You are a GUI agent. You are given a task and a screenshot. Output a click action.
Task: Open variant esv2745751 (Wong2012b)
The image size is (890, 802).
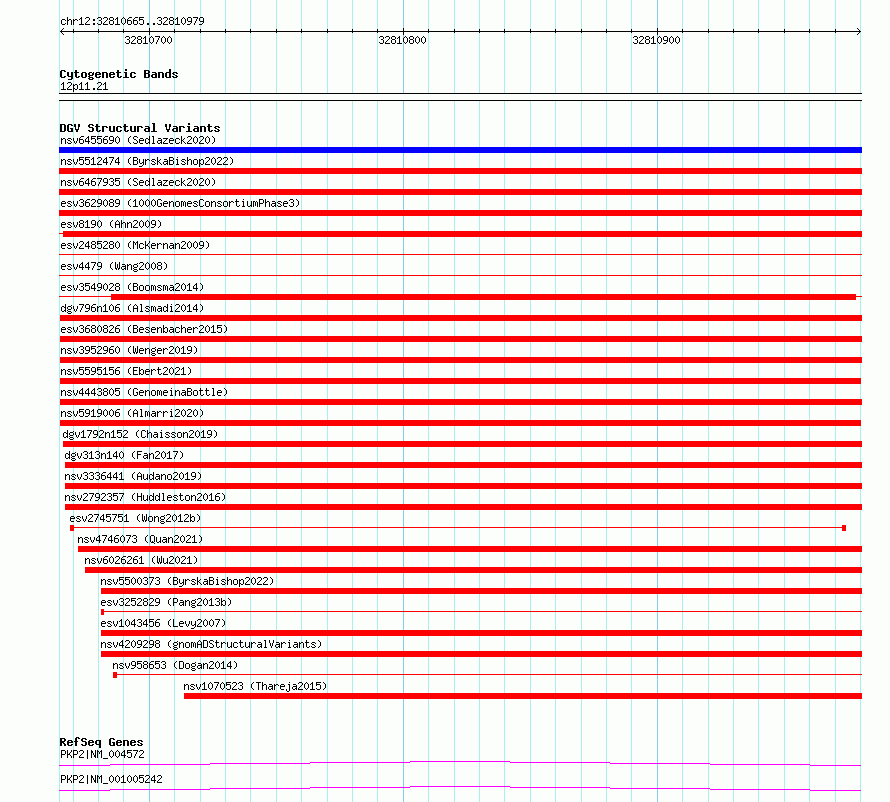(135, 518)
